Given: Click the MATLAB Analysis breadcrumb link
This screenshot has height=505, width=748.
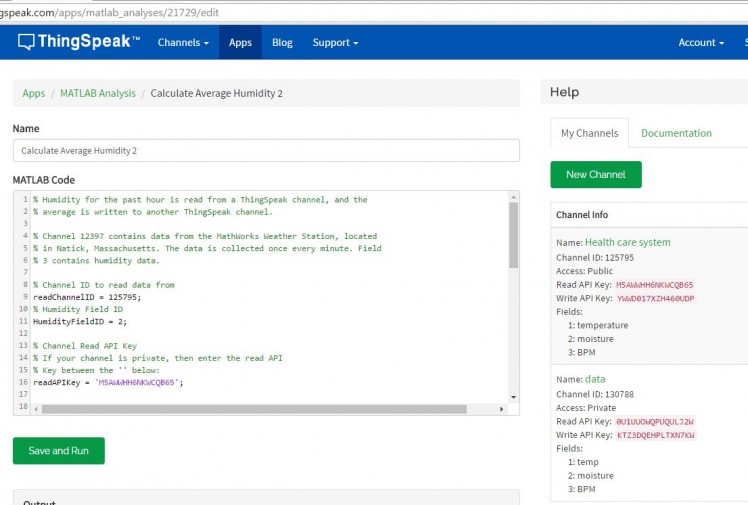Looking at the screenshot, I should (x=97, y=93).
